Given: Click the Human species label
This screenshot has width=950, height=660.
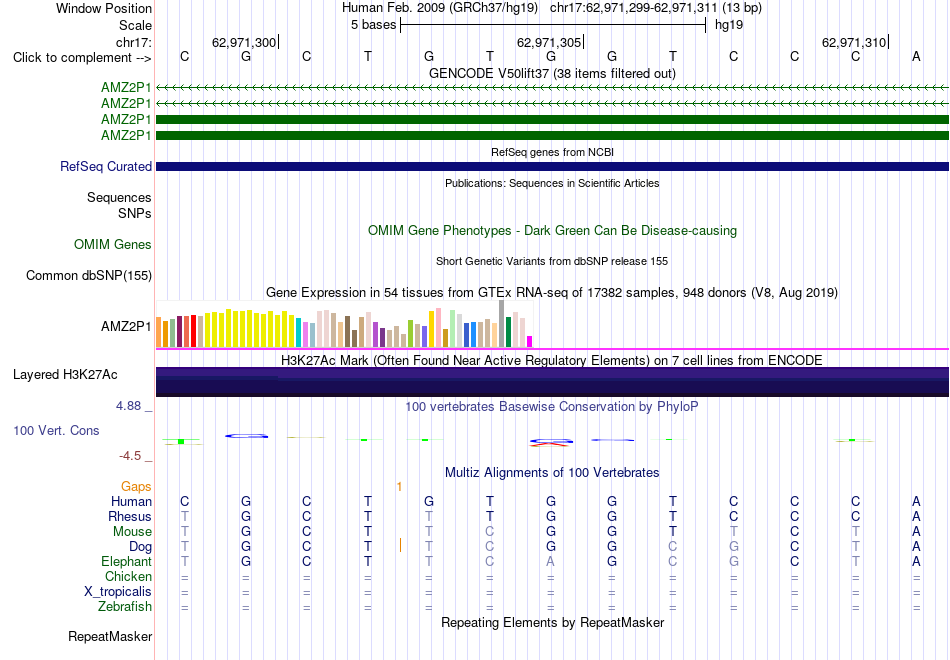Looking at the screenshot, I should click(131, 501).
